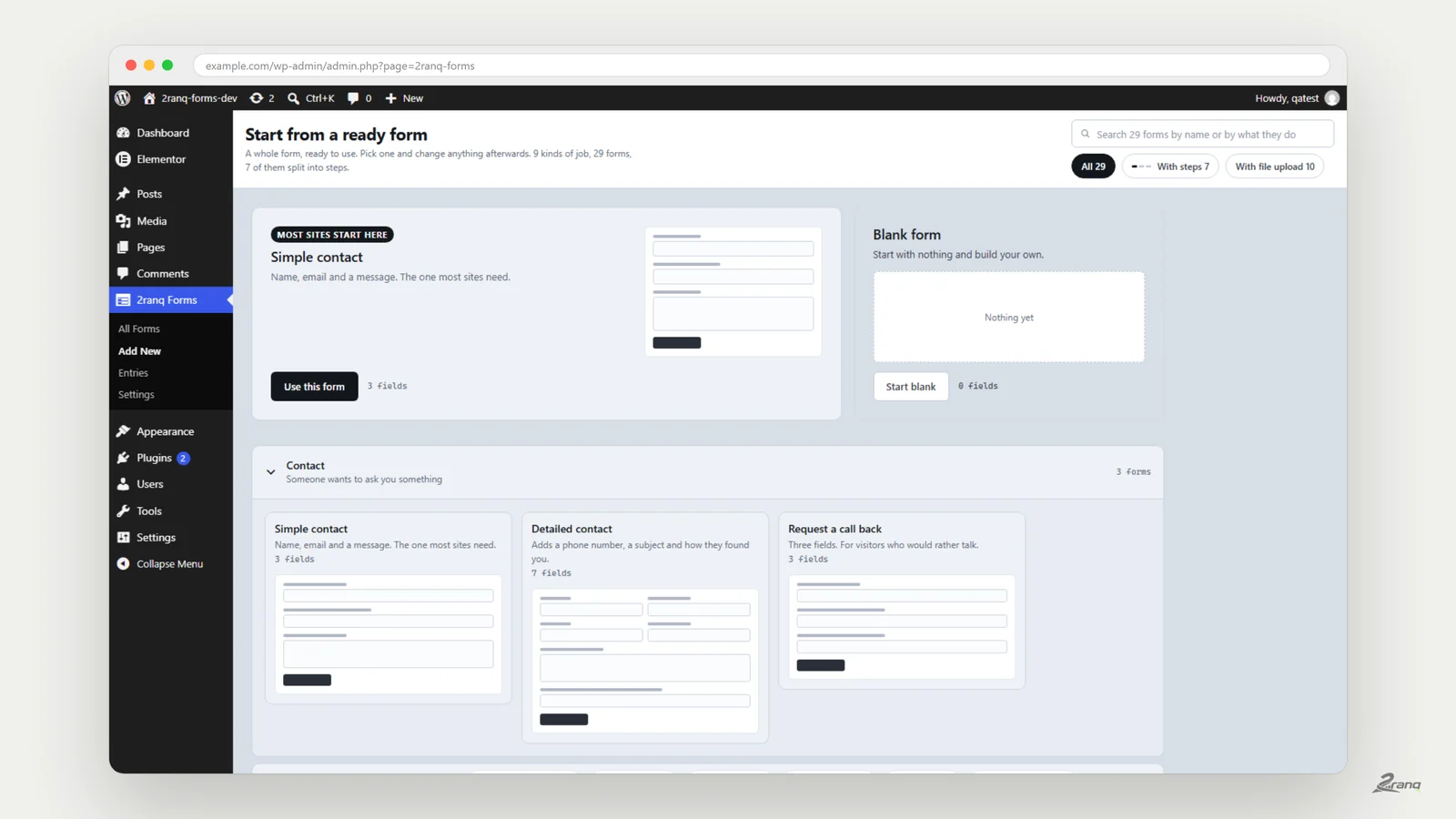Click the Blank form heading
The width and height of the screenshot is (1456, 819).
pos(907,235)
